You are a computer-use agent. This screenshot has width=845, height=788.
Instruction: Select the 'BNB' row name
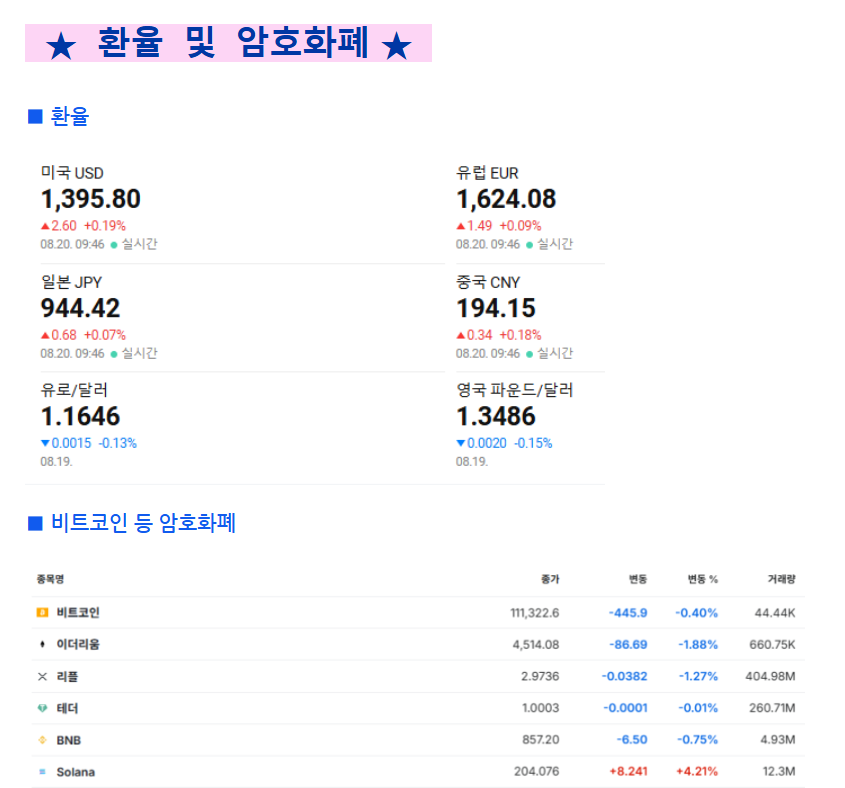point(68,740)
